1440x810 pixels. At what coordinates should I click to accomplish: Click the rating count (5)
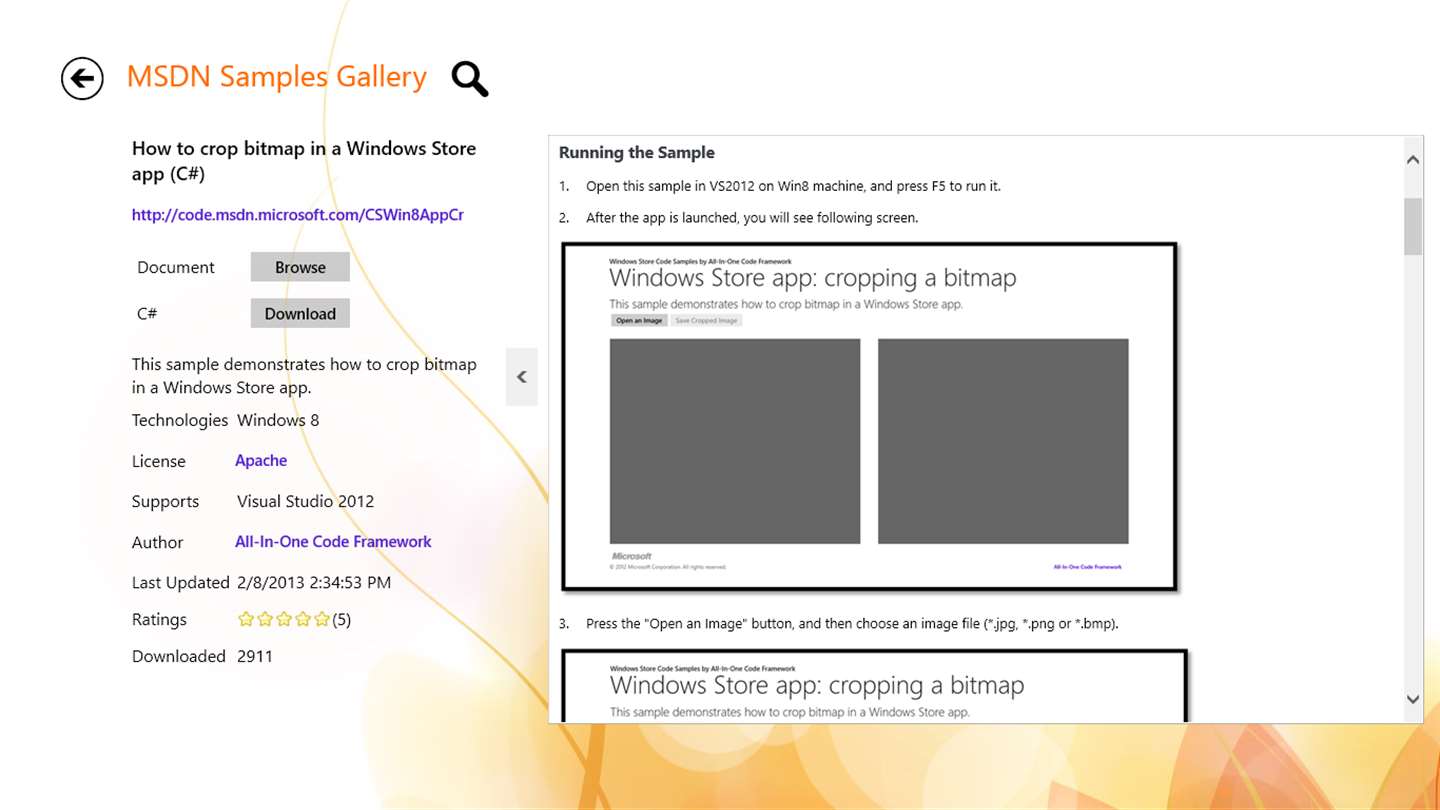342,620
